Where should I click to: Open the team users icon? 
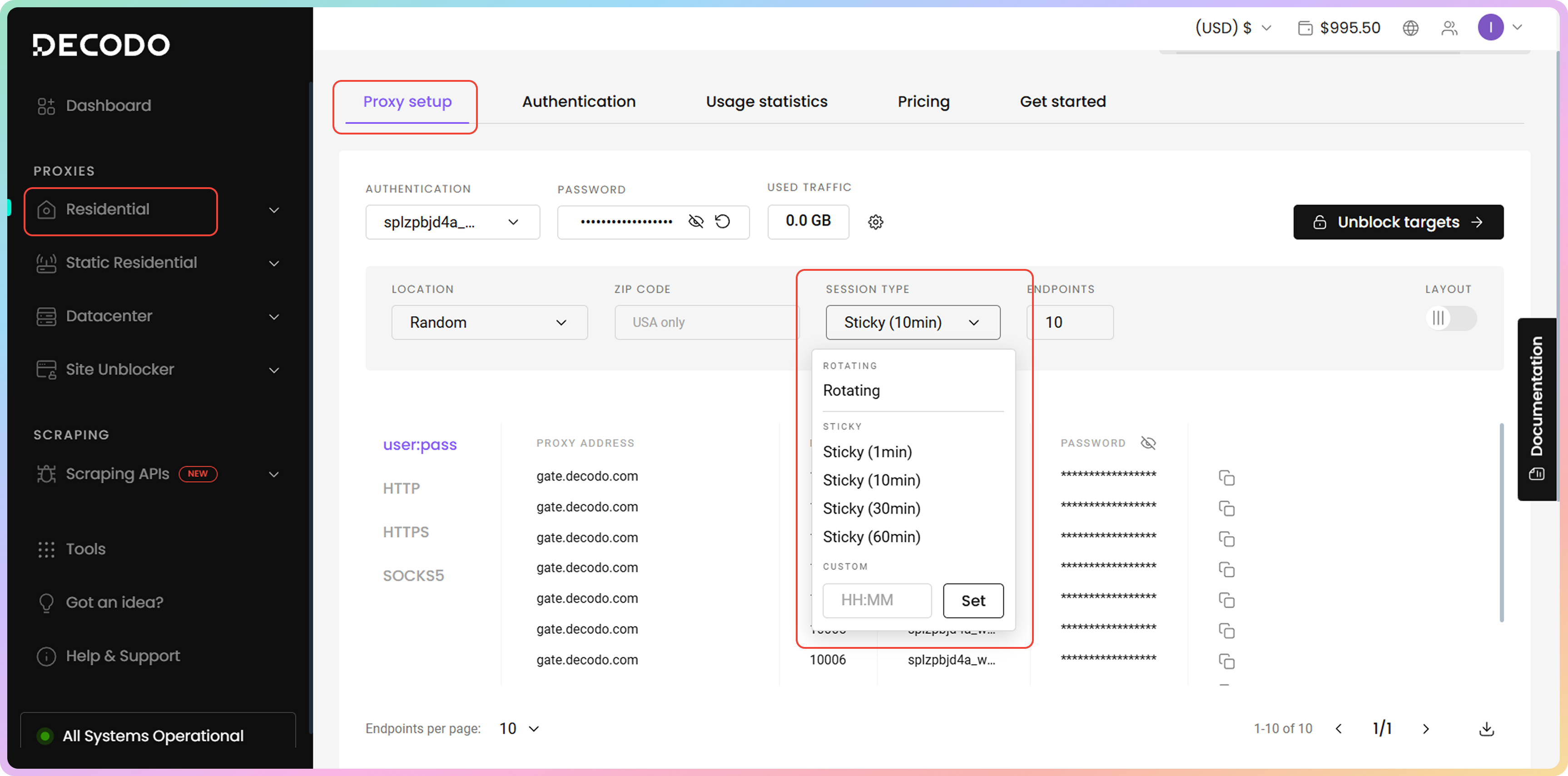(x=1449, y=28)
